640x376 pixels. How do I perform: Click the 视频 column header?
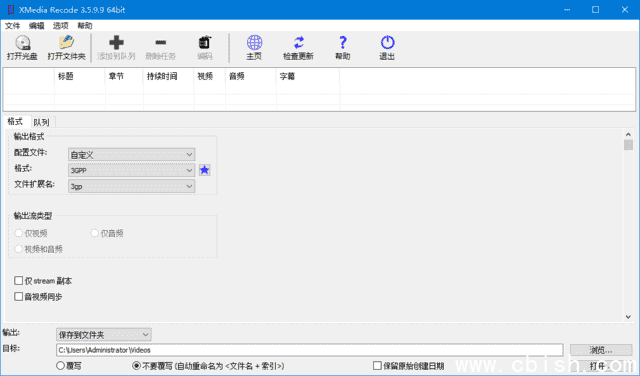click(210, 76)
